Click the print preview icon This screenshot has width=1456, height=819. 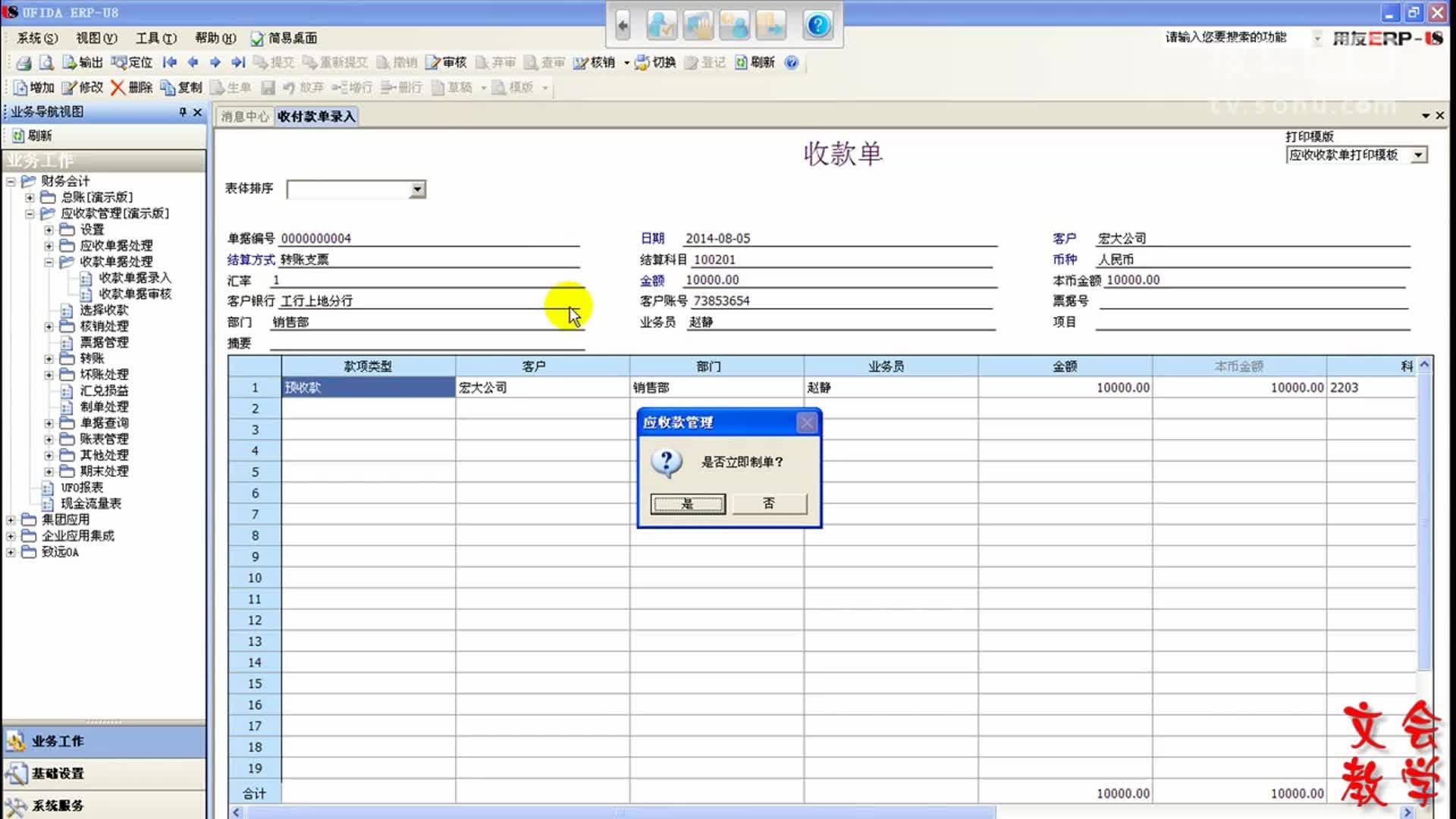(x=46, y=63)
